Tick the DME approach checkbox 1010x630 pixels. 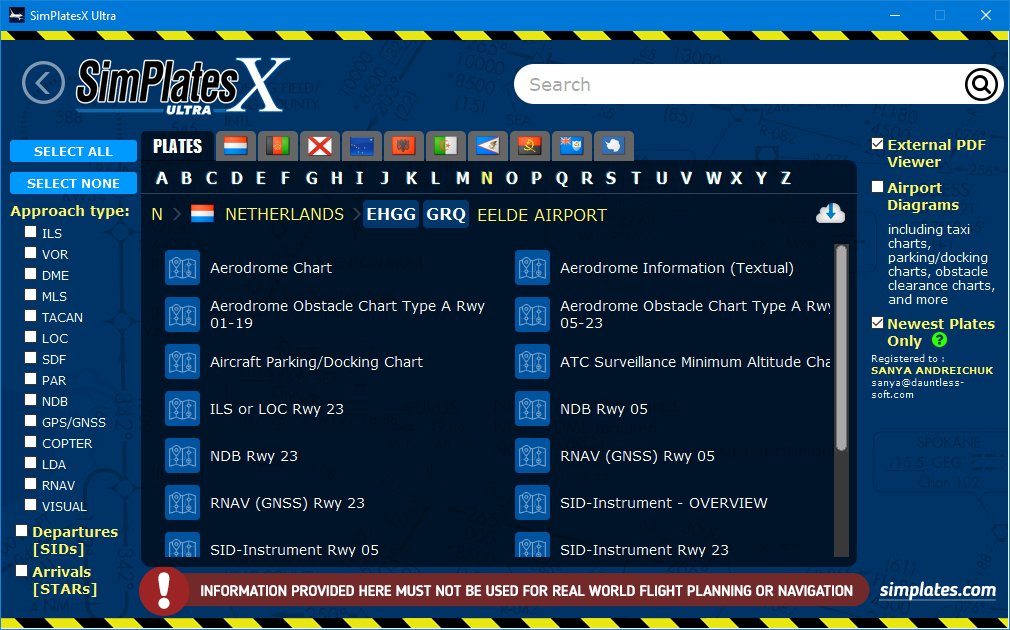coord(30,274)
